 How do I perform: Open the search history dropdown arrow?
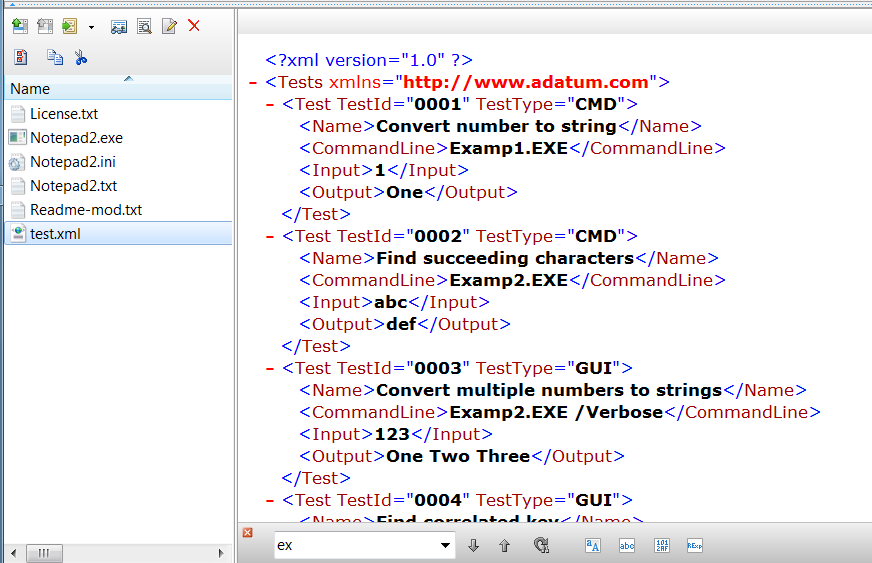coord(445,545)
